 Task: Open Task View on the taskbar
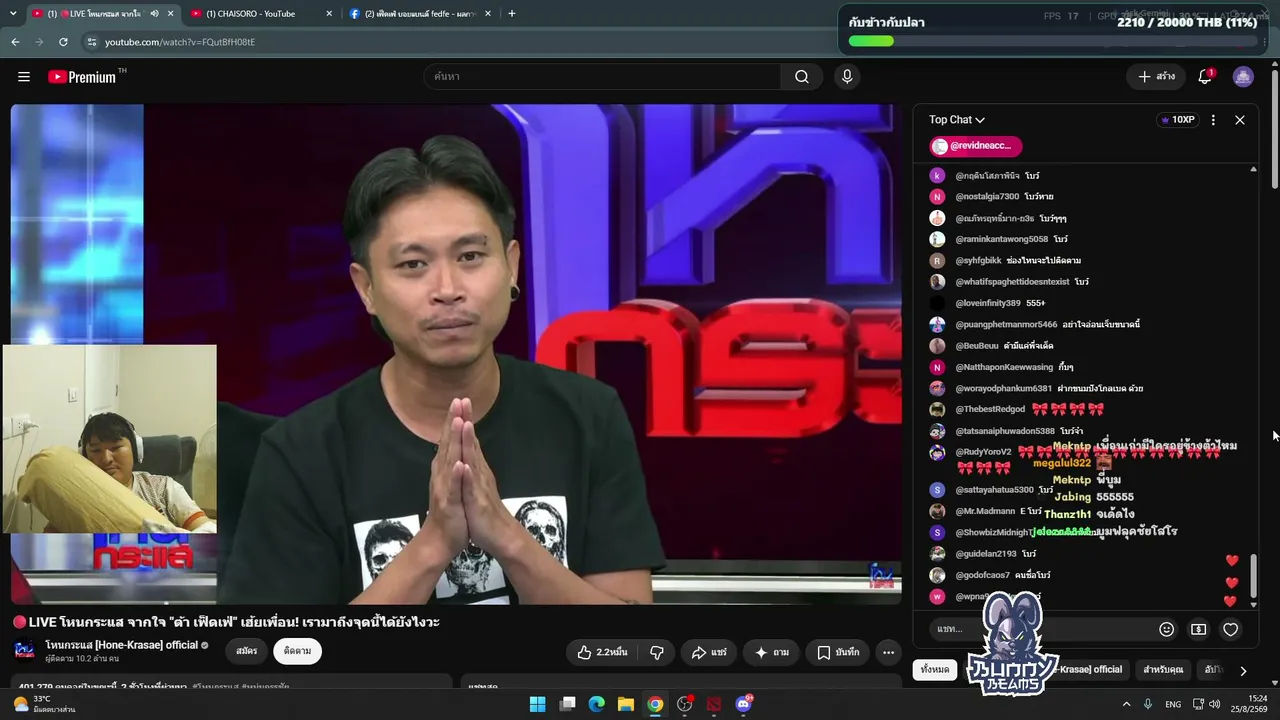[567, 704]
